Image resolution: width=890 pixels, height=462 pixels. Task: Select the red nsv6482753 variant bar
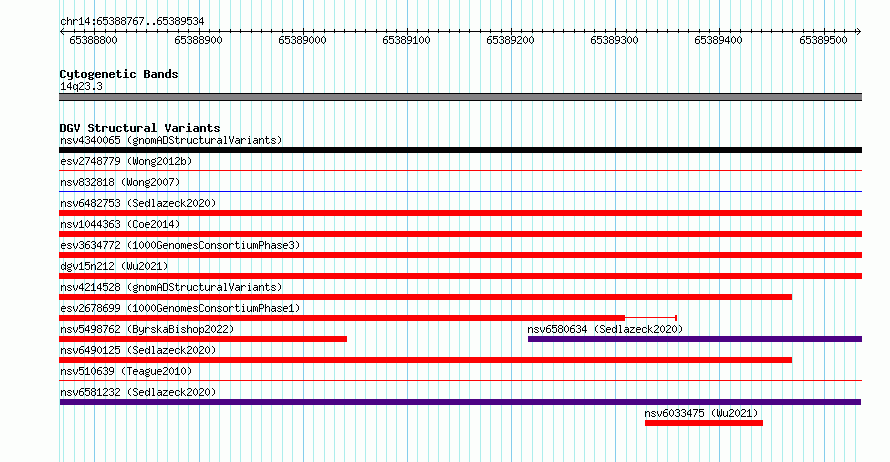[x=460, y=213]
